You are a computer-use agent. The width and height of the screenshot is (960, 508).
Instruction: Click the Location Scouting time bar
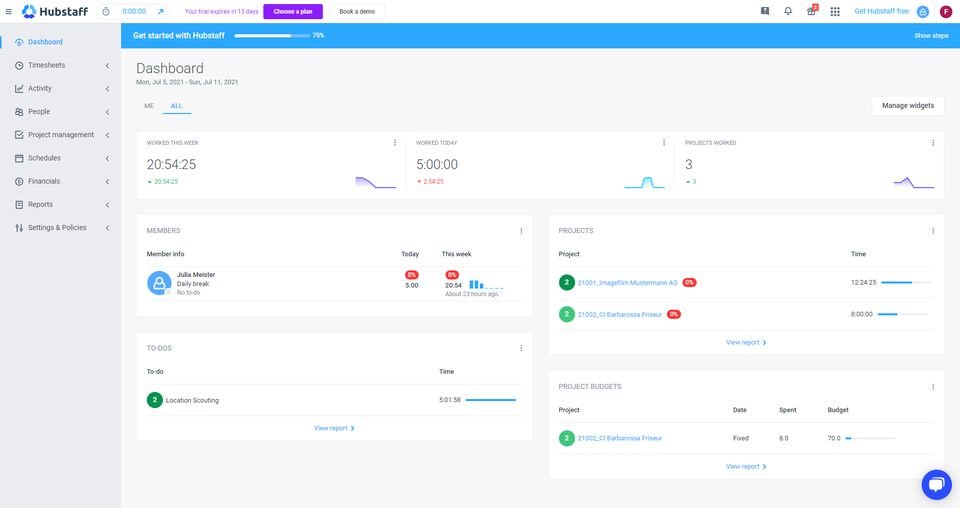click(x=490, y=400)
